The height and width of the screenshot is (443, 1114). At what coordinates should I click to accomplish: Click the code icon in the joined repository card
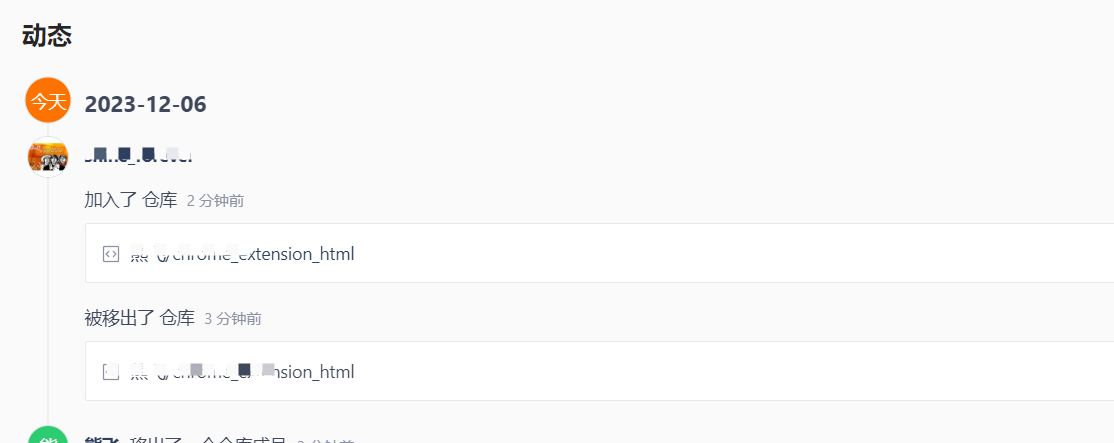pyautogui.click(x=111, y=253)
